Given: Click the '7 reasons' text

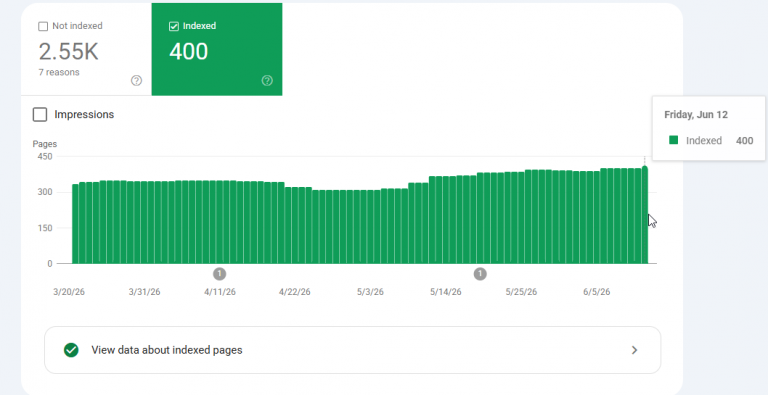Looking at the screenshot, I should point(59,72).
